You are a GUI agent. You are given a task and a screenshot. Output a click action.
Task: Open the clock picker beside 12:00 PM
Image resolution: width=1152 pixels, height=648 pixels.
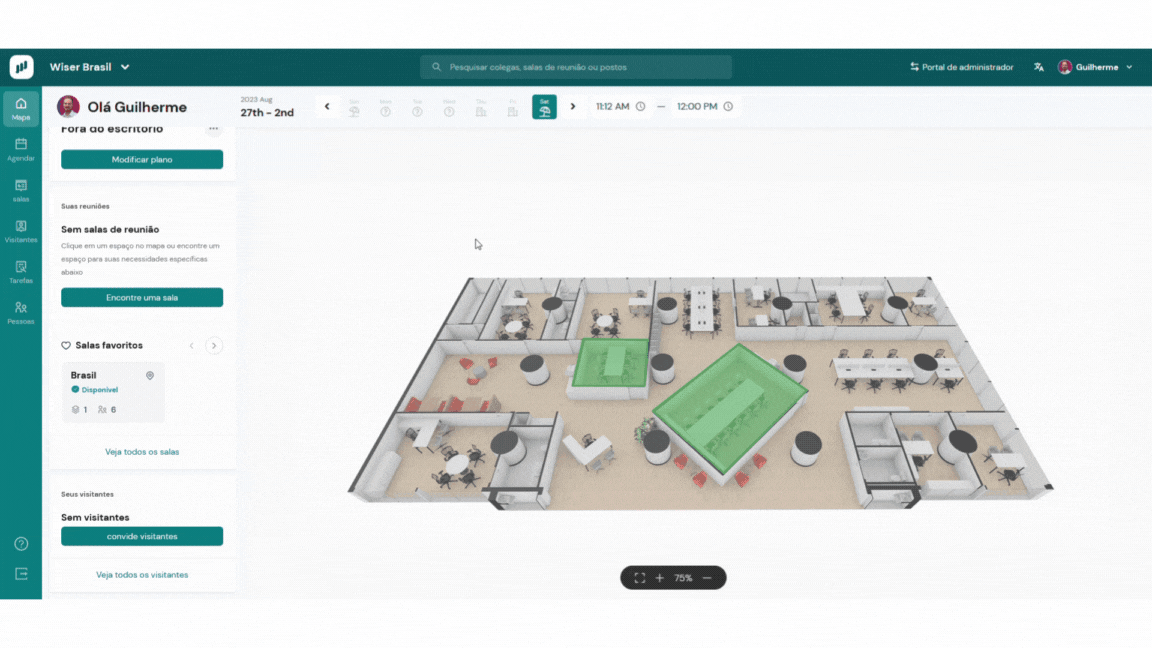coord(728,107)
